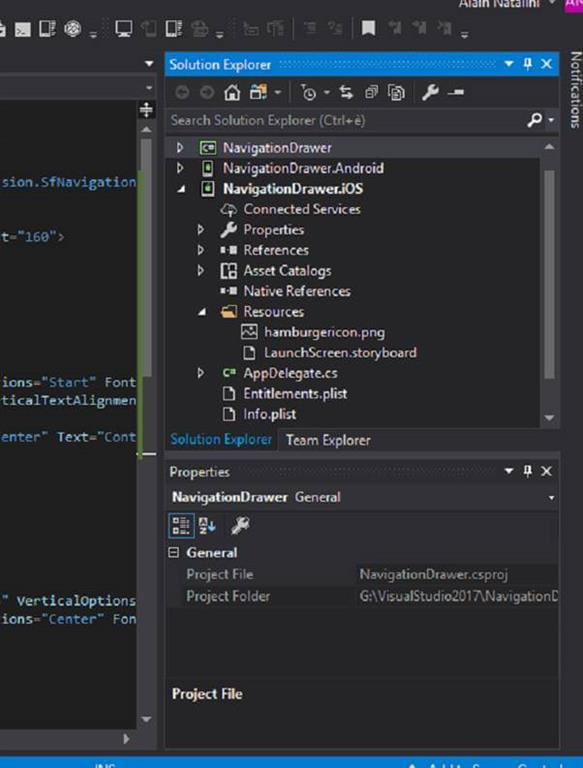The width and height of the screenshot is (583, 768).
Task: Click the Preview Selected Items icon
Action: tap(456, 92)
